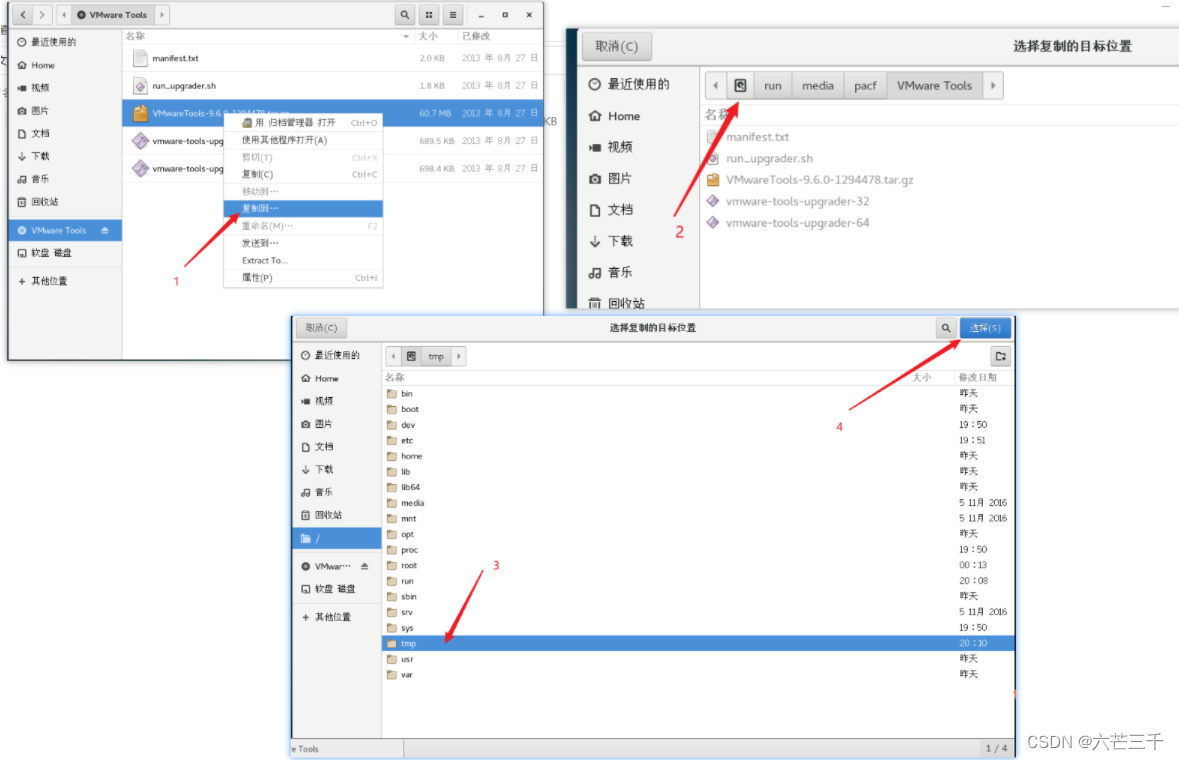Select manifest.txt in file manager list

click(332, 58)
